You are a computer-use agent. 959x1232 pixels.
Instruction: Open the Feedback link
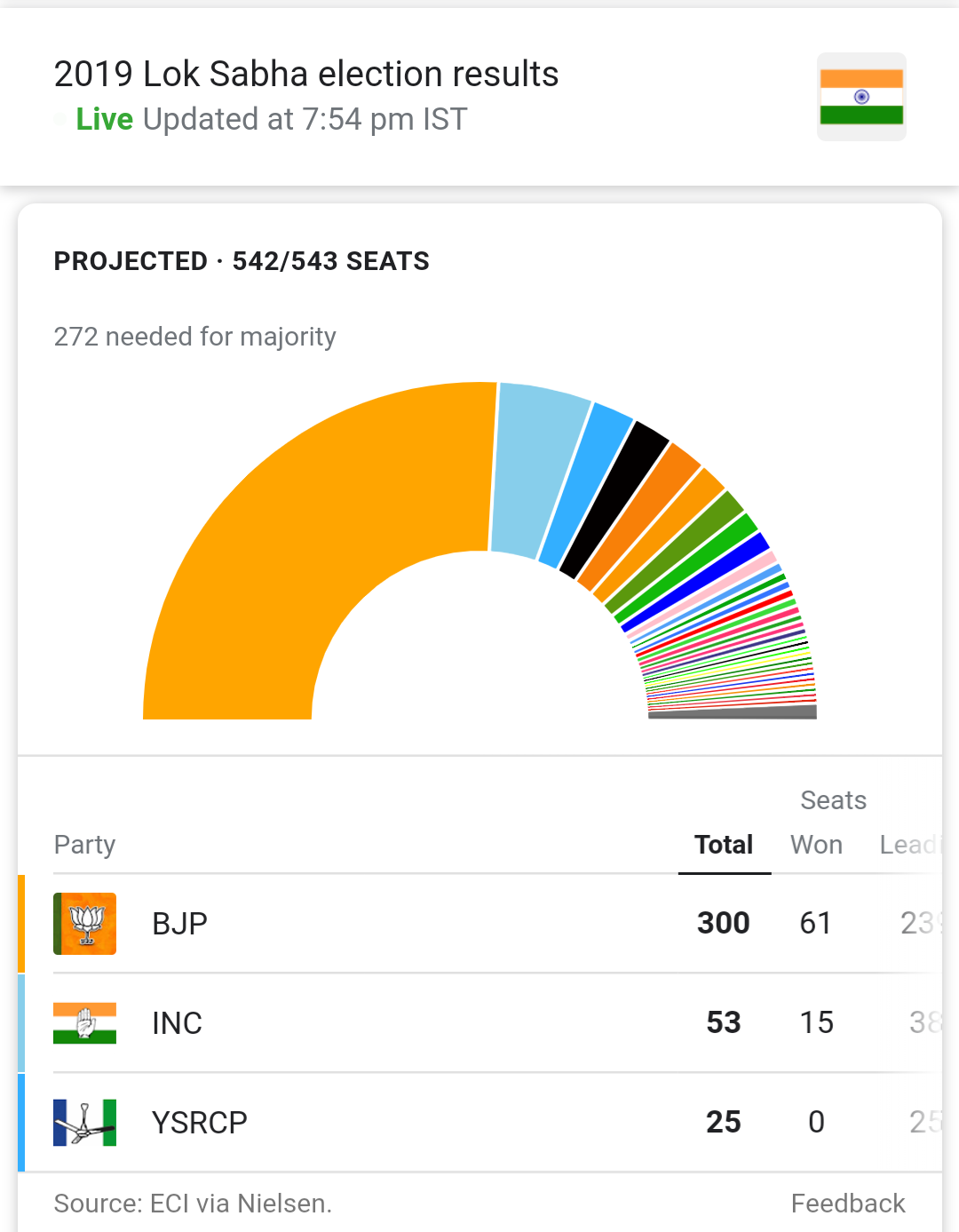click(848, 1204)
